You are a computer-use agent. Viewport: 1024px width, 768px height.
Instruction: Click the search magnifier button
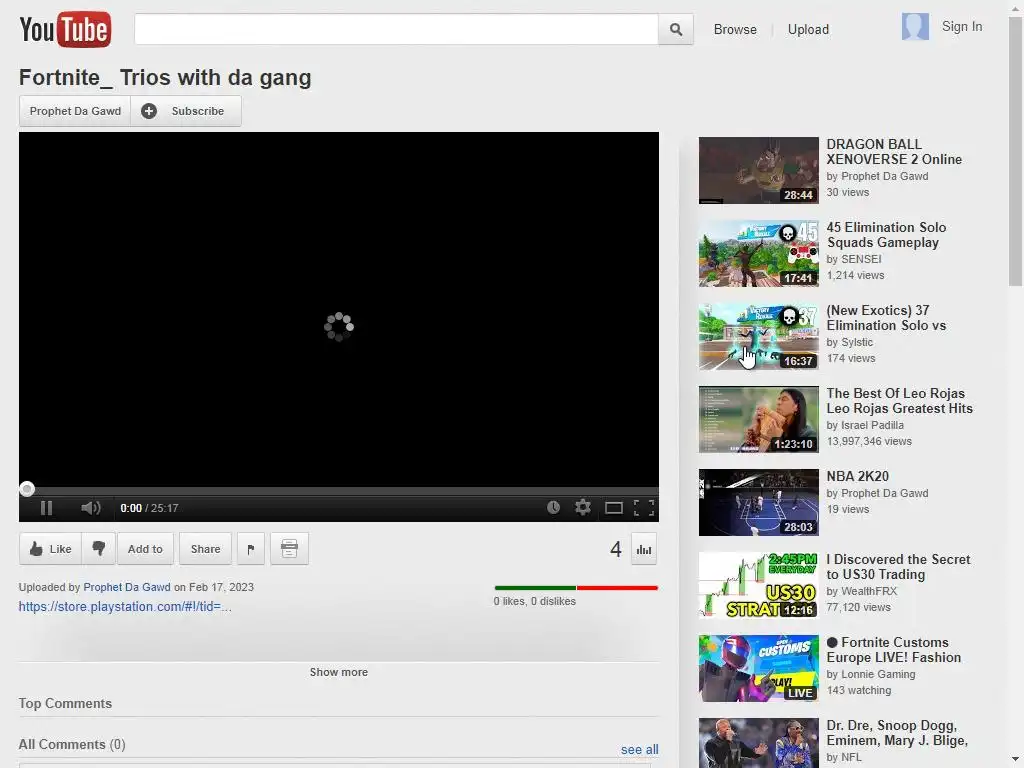(x=676, y=29)
